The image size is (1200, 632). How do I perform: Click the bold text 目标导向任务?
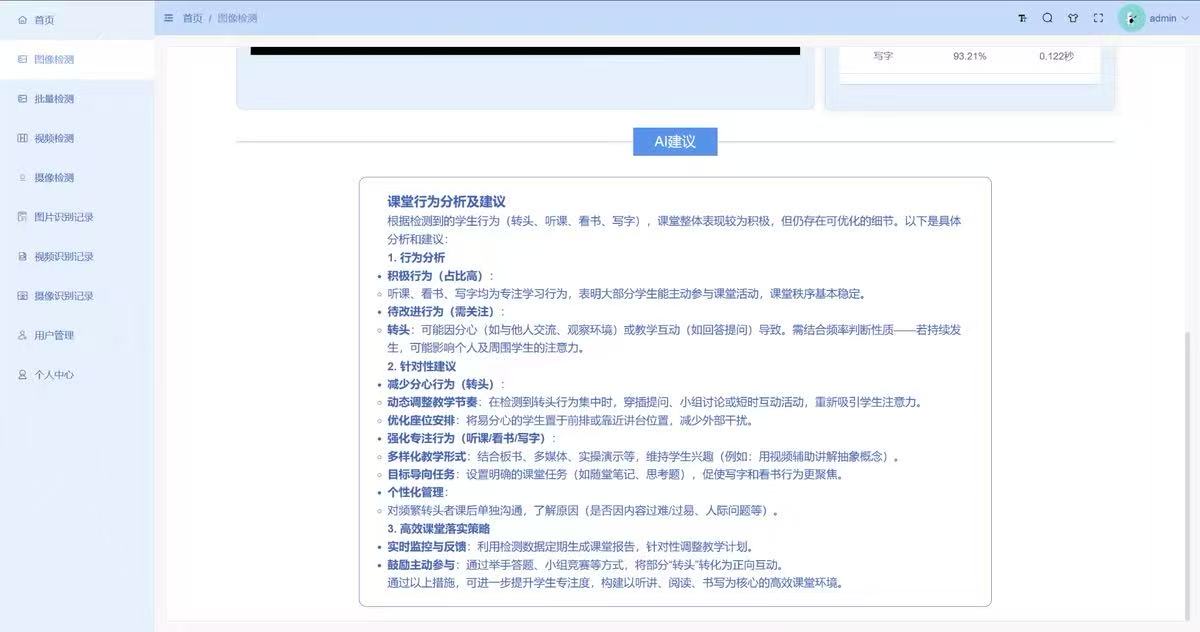click(421, 474)
